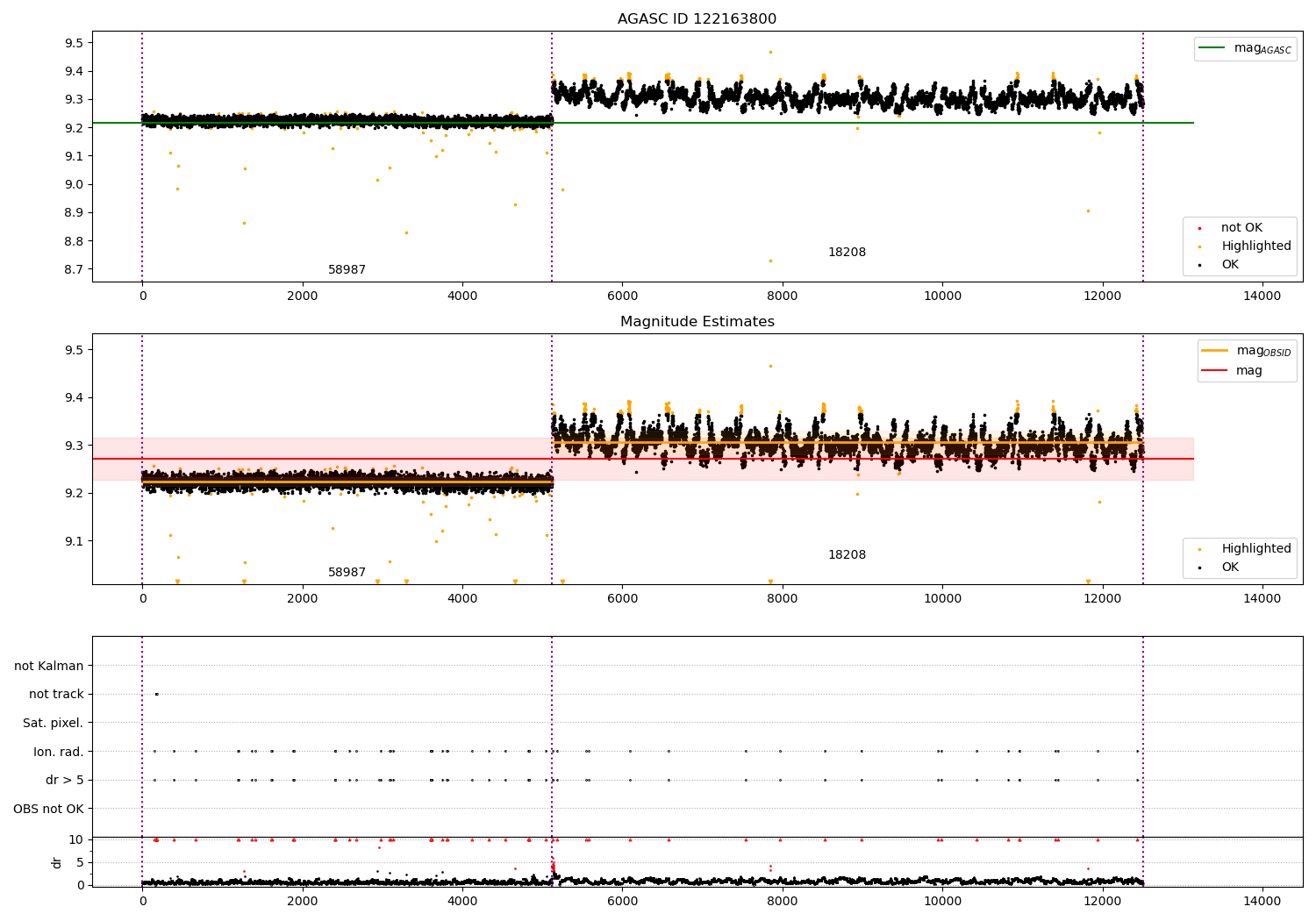Select the "not track" row label
The image size is (1316, 921).
(56, 695)
